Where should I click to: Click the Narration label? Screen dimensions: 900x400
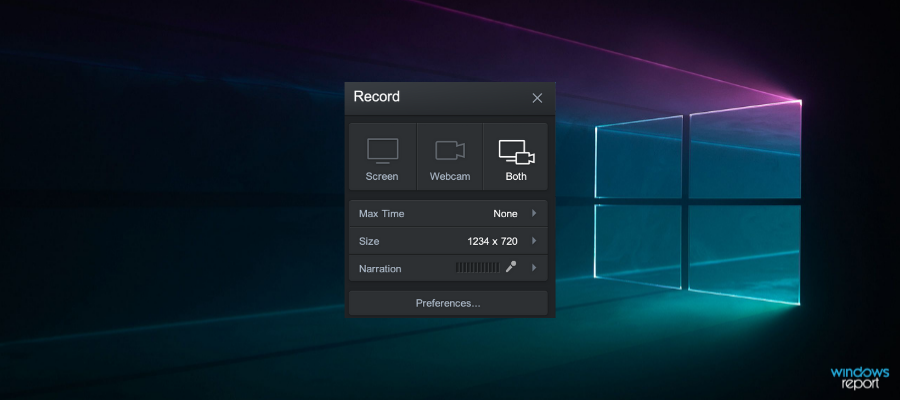(x=380, y=269)
